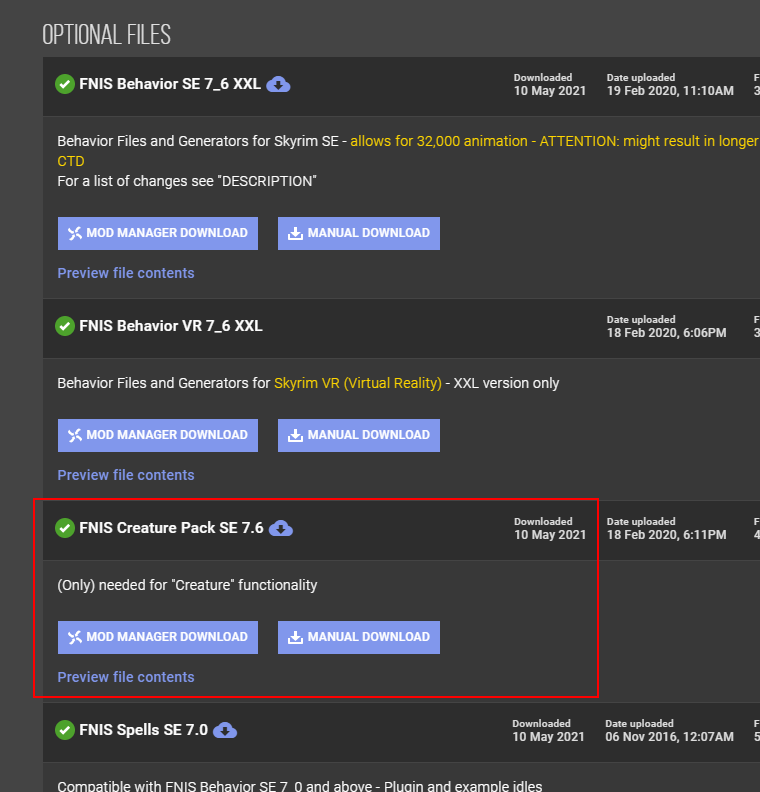Screen dimensions: 760x792
Task: Start Manual Download for FNIS Behavior VR
Action: coord(359,435)
